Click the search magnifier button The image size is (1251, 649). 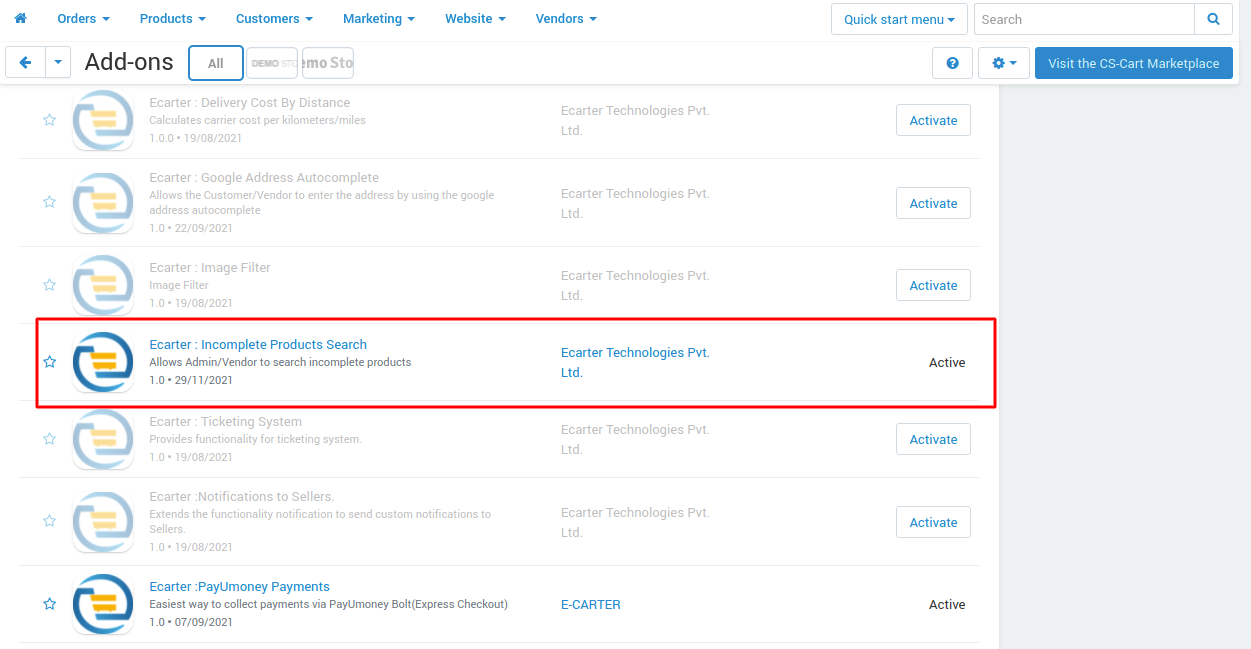pyautogui.click(x=1213, y=19)
